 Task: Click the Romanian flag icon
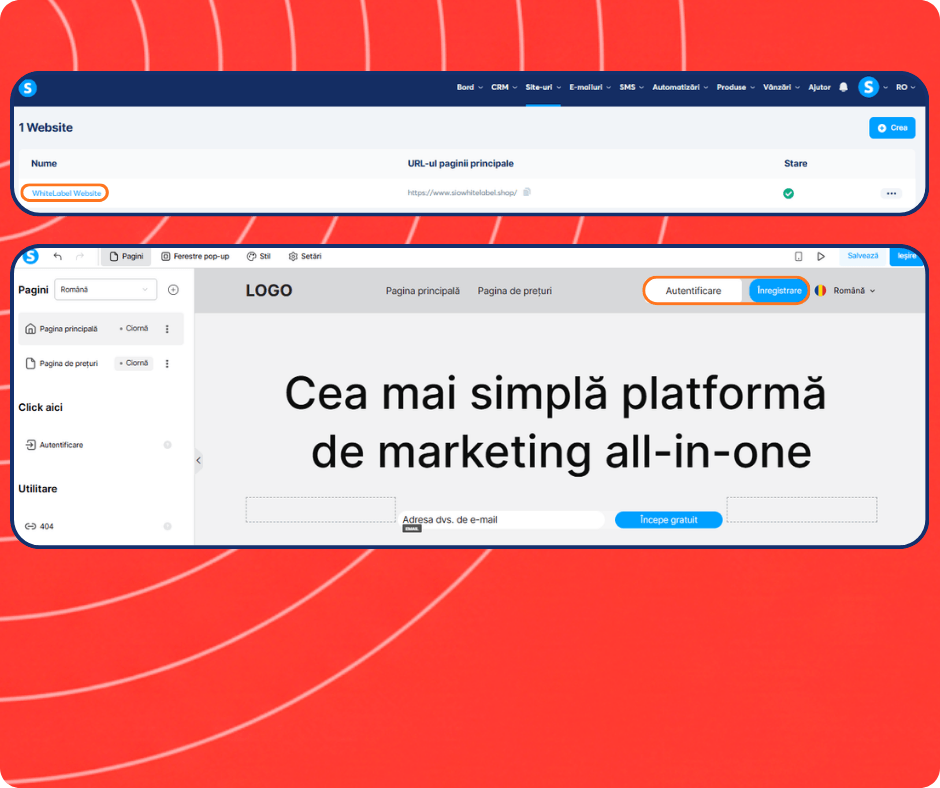click(820, 290)
